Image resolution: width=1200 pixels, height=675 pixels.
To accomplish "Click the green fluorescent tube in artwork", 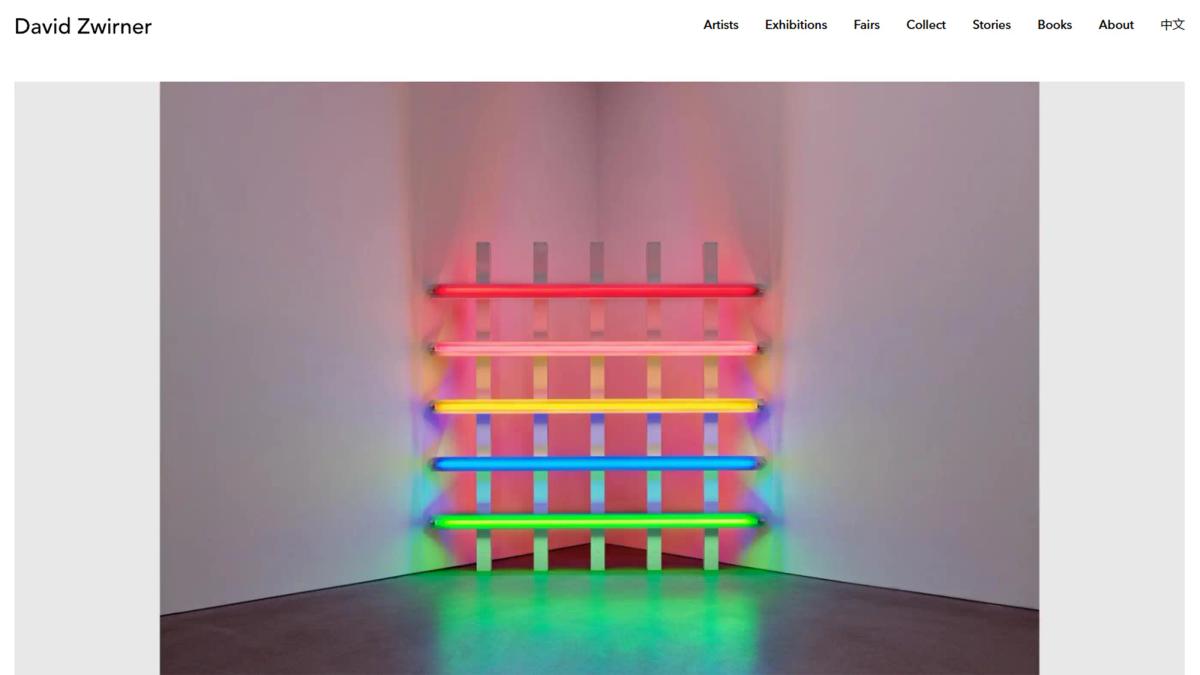I will pyautogui.click(x=596, y=521).
